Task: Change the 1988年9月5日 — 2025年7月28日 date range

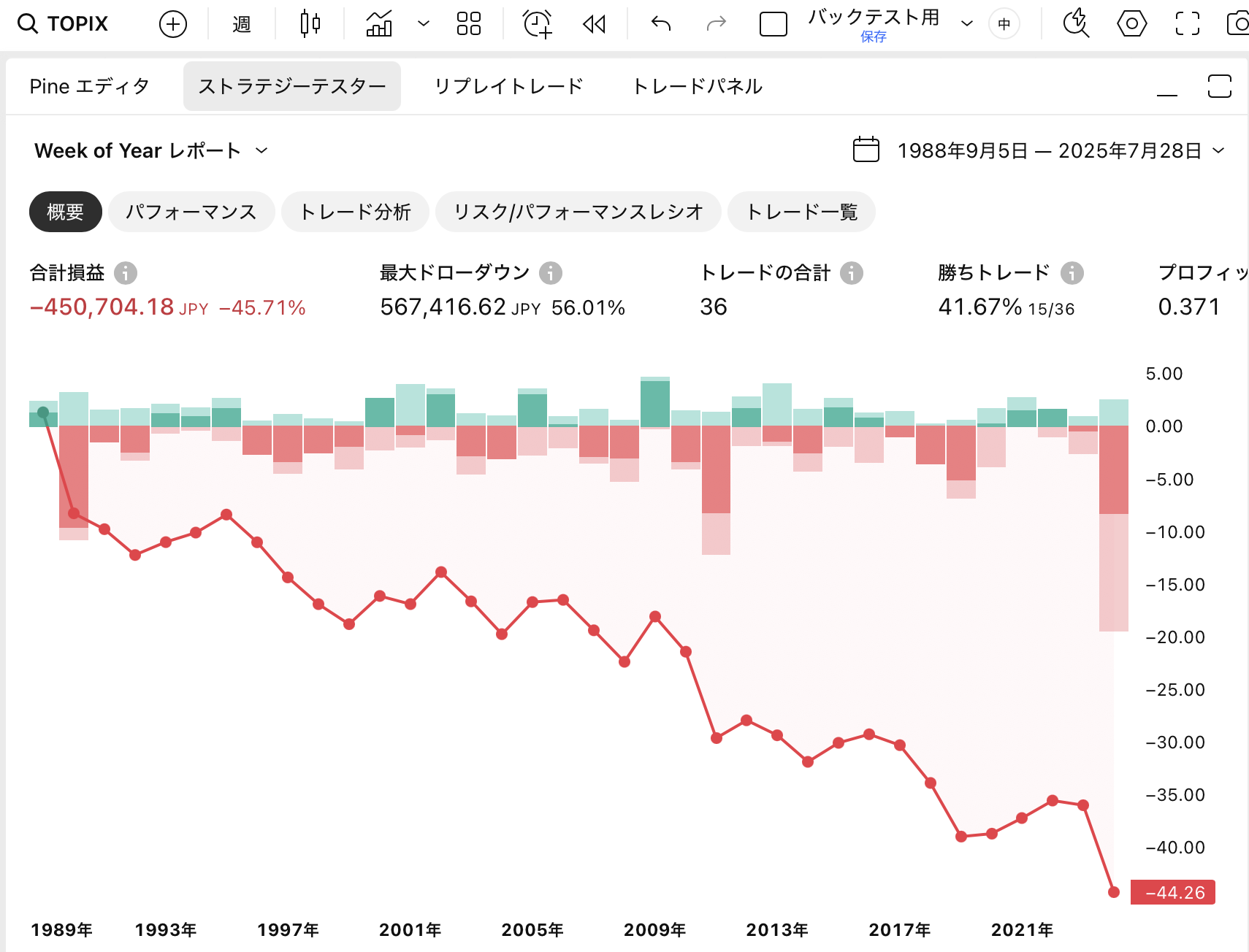Action: pyautogui.click(x=1061, y=151)
